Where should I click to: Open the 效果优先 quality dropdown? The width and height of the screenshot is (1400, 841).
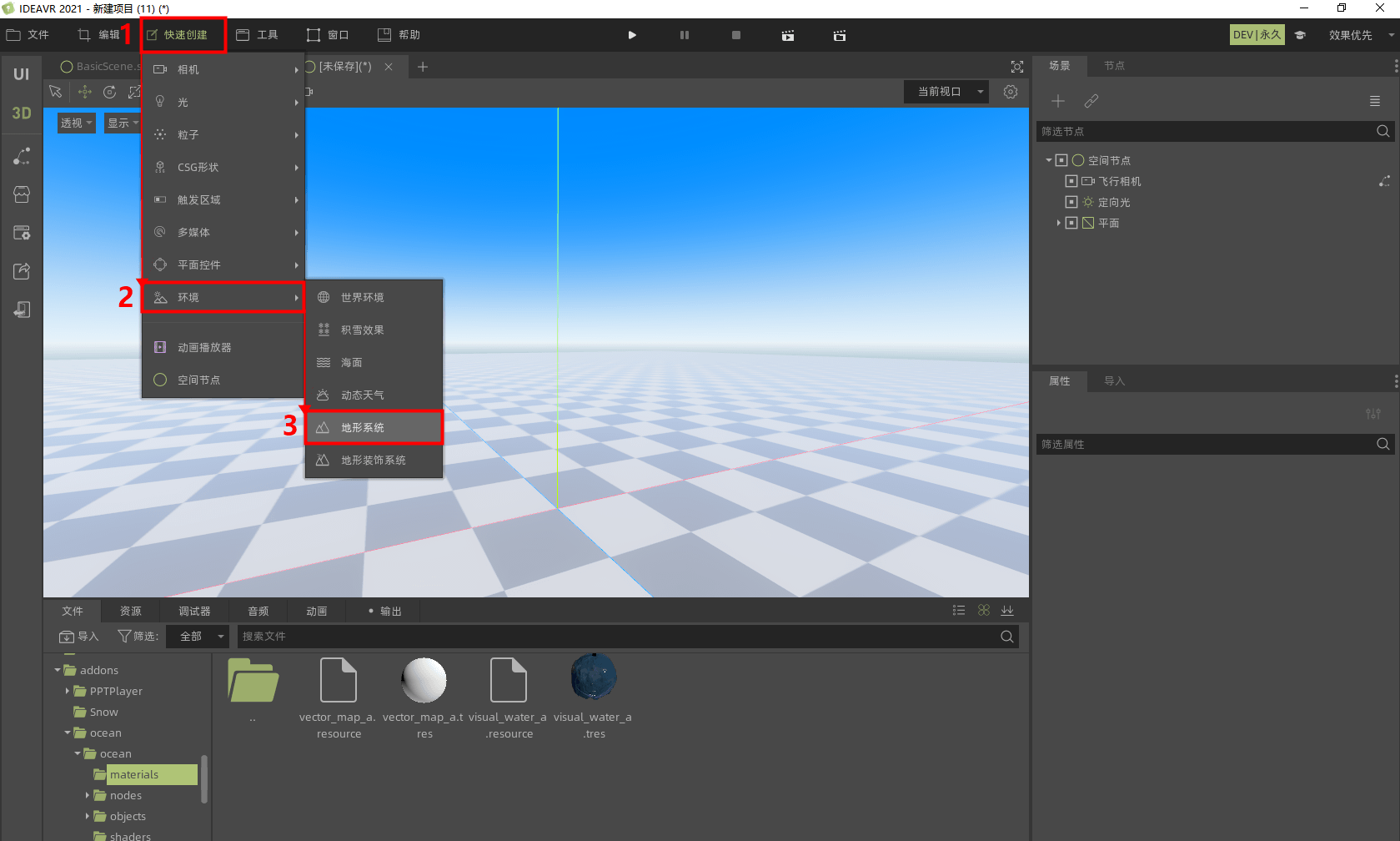tap(1360, 35)
